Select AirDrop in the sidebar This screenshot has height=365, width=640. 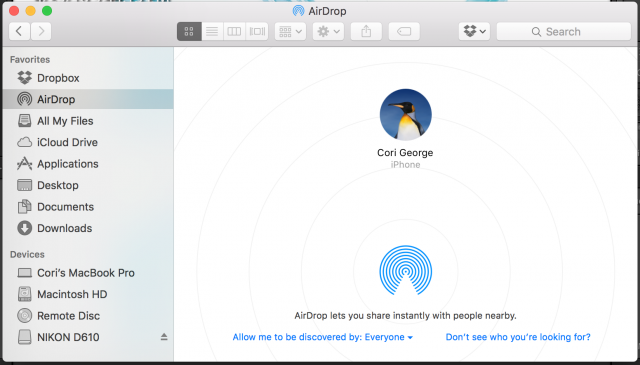88,99
